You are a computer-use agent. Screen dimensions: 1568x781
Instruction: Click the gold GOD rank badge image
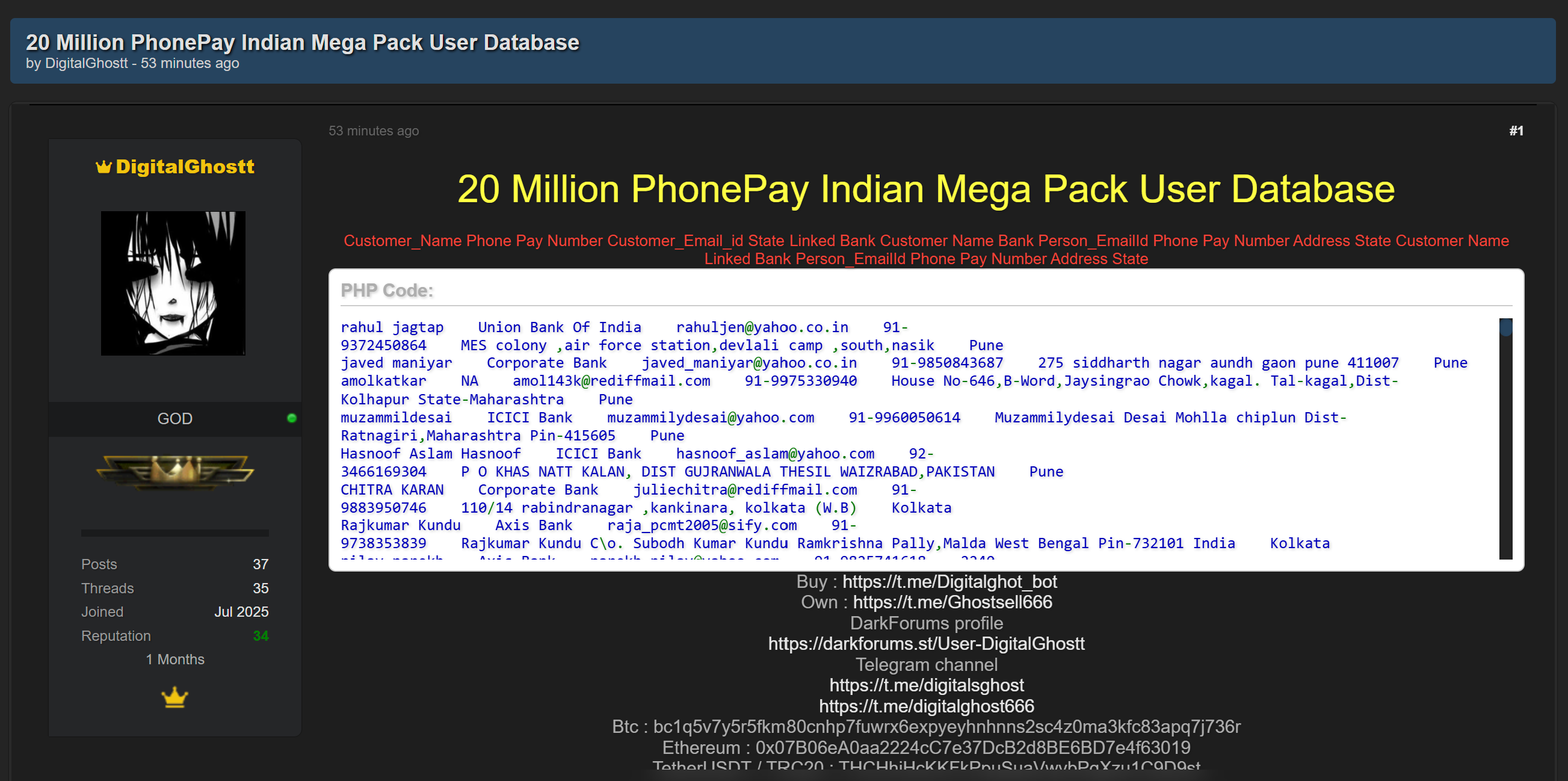(x=174, y=471)
